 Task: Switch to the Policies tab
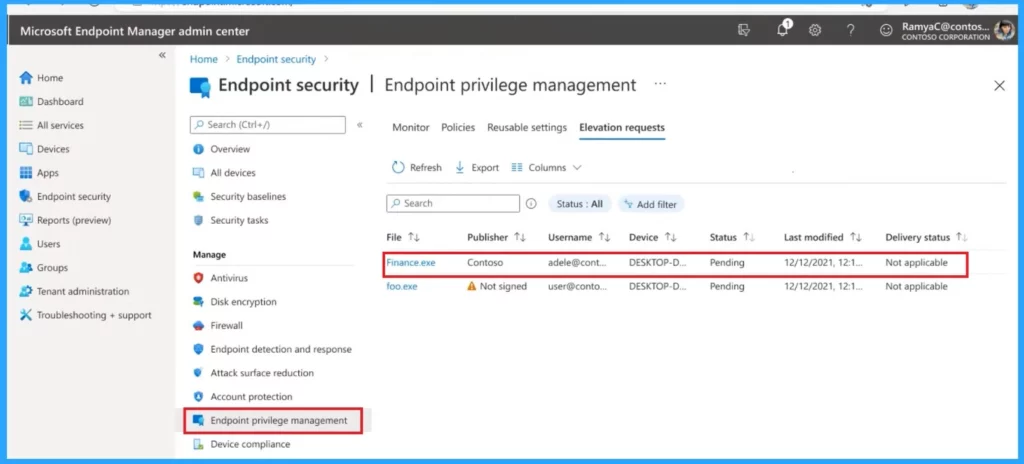pyautogui.click(x=458, y=127)
